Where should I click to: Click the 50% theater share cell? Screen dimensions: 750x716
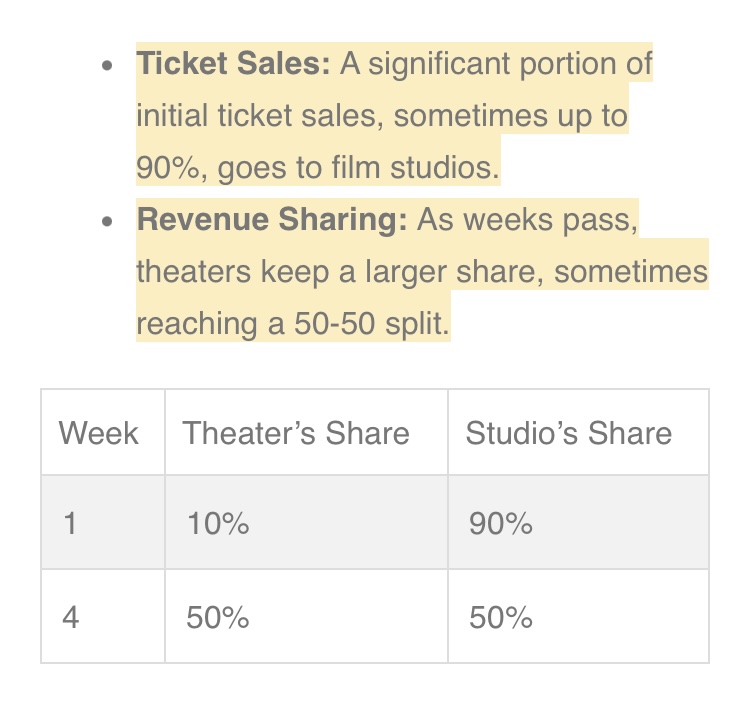pos(217,617)
